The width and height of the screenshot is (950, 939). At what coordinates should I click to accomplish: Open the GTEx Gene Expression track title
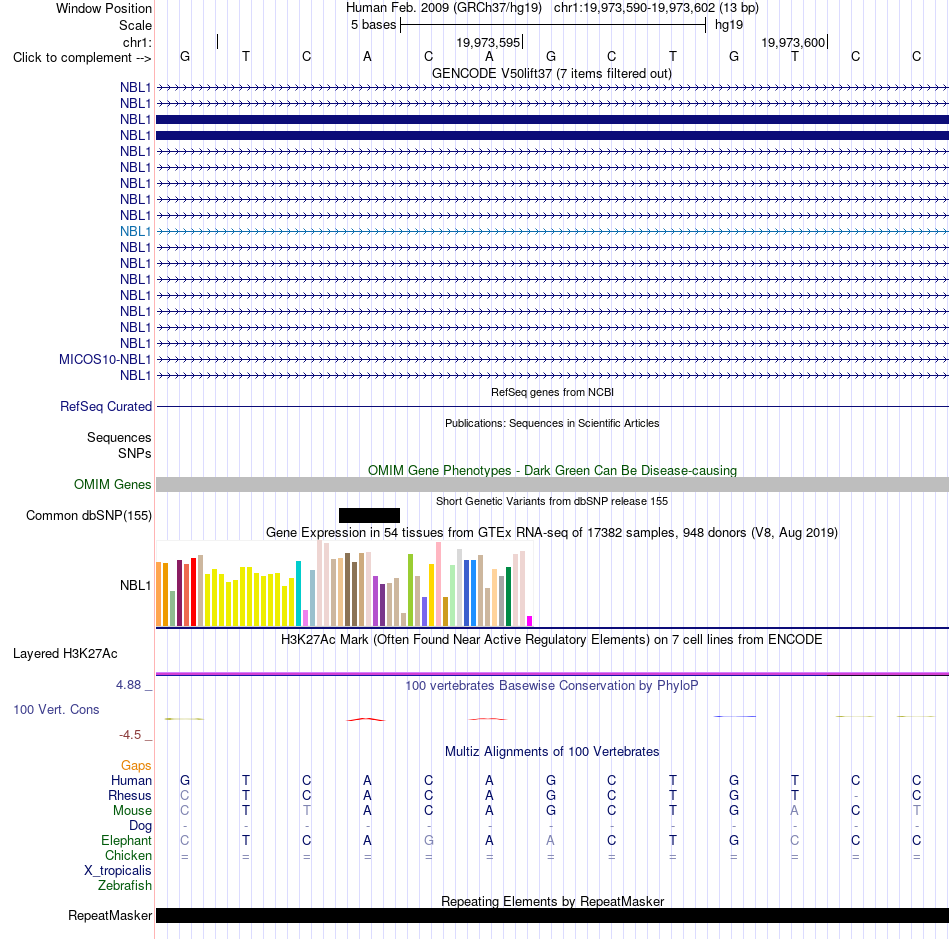[x=552, y=533]
